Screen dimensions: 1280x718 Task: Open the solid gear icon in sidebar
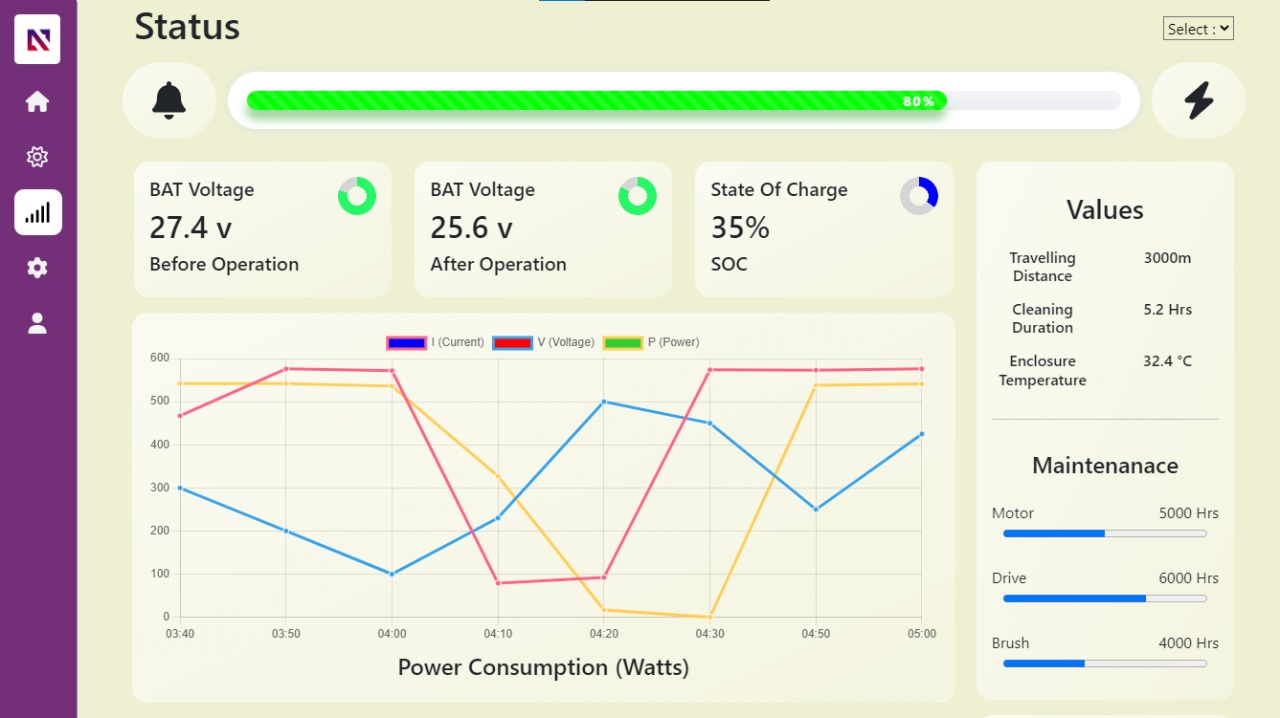[37, 267]
